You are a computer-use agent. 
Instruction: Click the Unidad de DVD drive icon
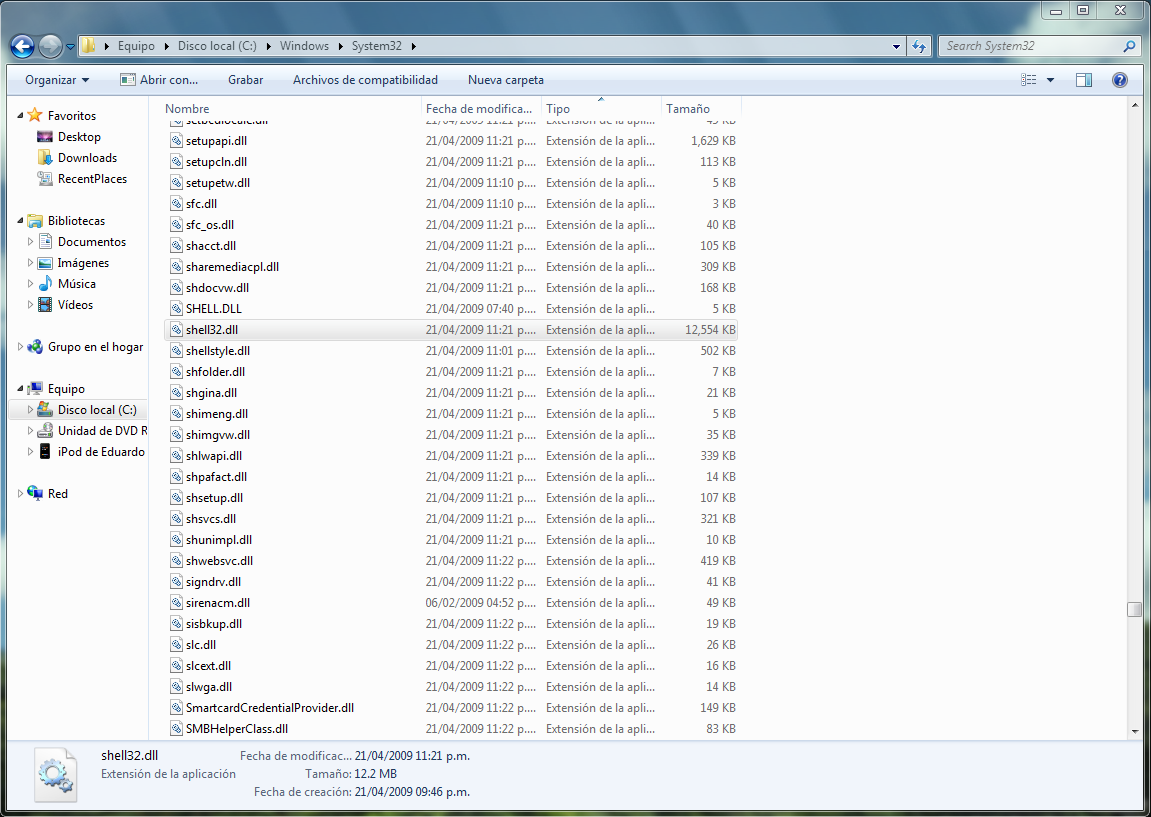[x=45, y=431]
